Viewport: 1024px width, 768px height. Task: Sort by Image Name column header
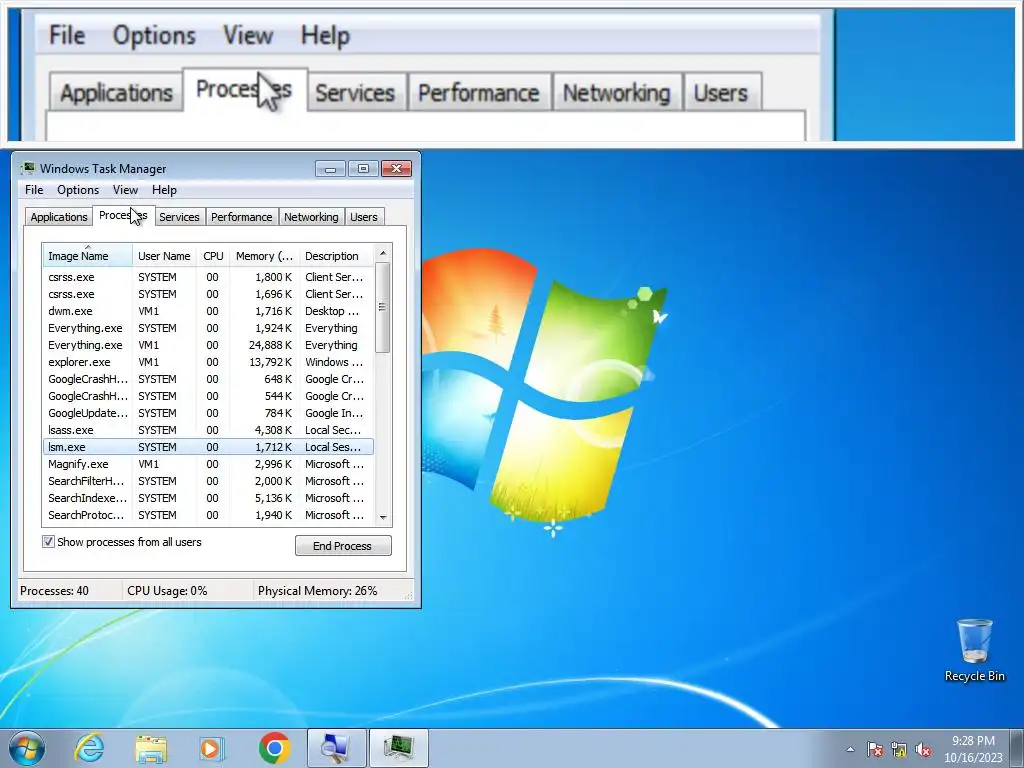coord(88,256)
